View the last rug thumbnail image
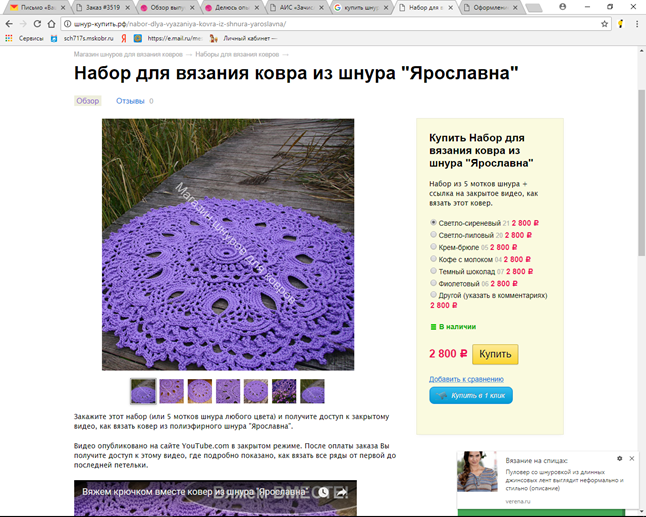The image size is (646, 517). 312,391
